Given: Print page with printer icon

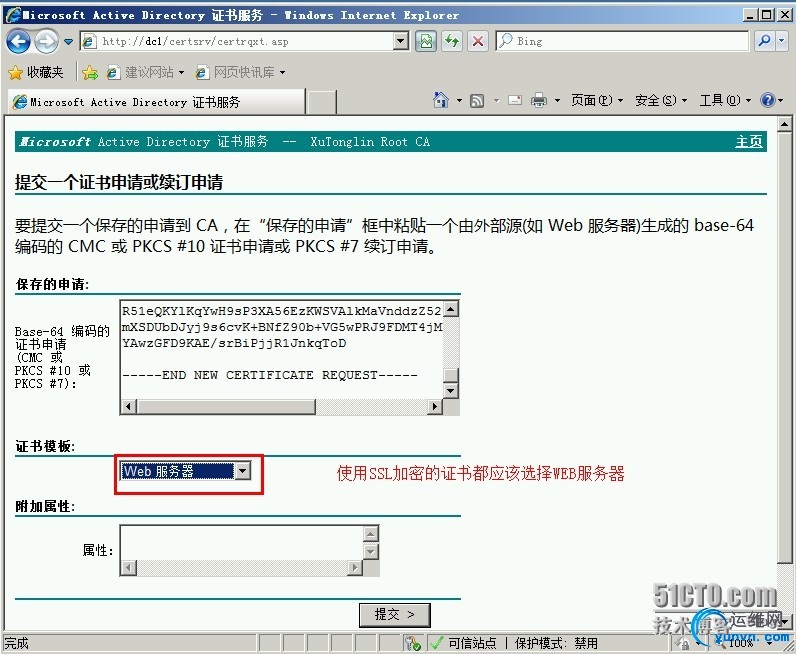Looking at the screenshot, I should click(539, 101).
